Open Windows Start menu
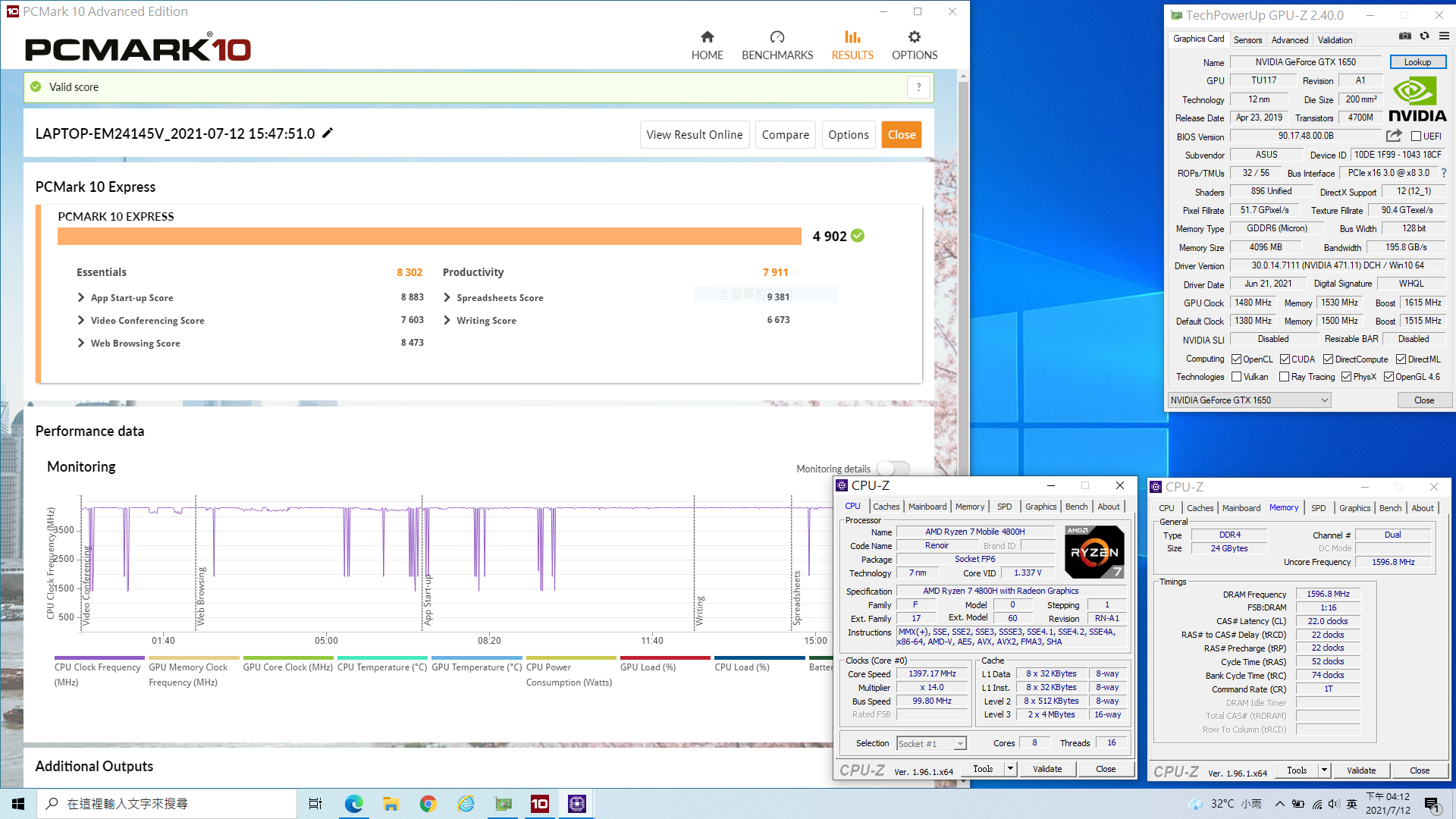The image size is (1456, 819). coord(18,804)
